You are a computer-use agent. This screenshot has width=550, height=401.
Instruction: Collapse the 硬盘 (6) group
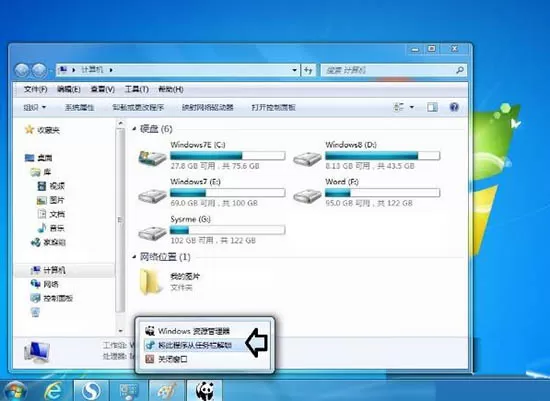(134, 129)
